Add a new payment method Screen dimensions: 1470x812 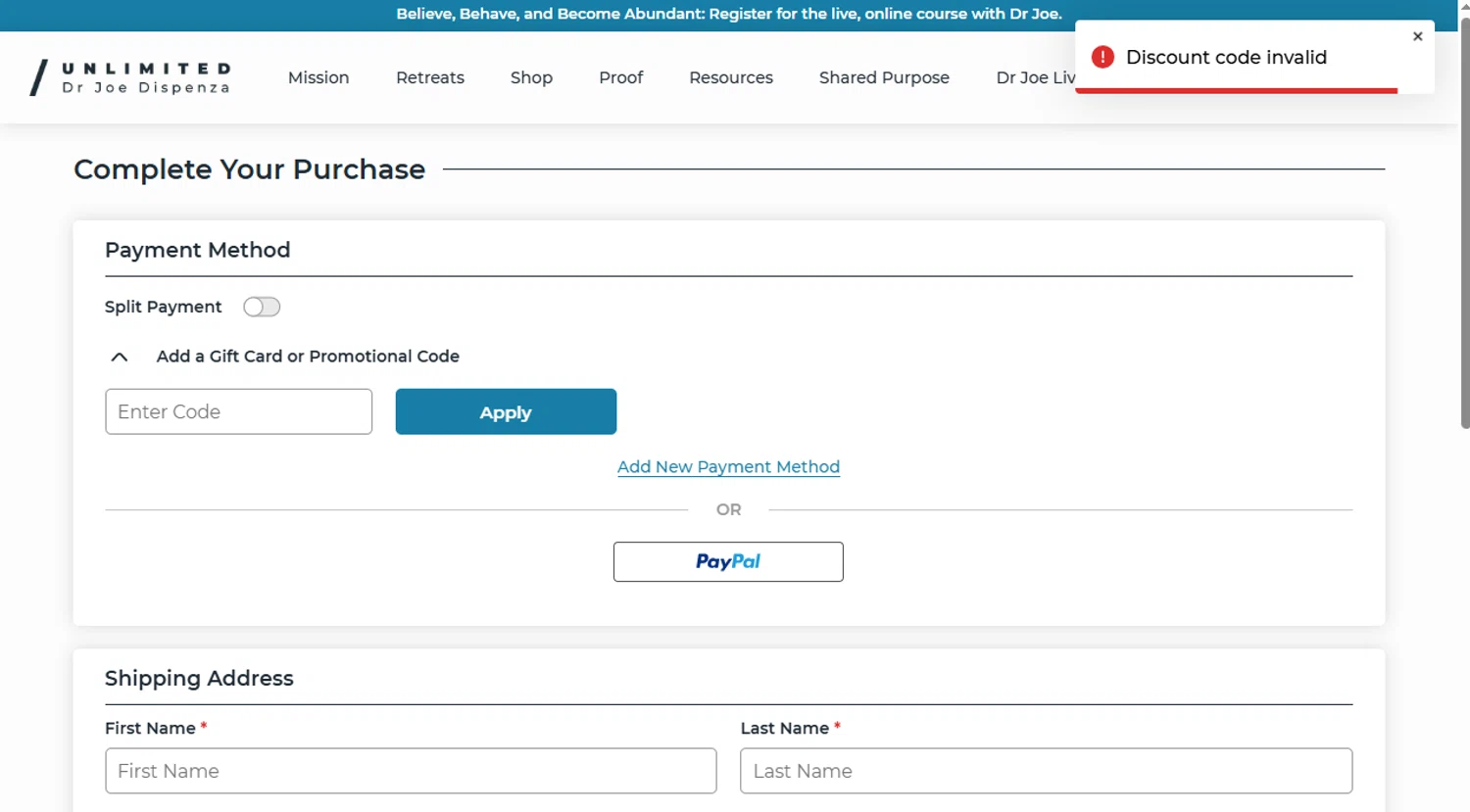click(x=728, y=467)
